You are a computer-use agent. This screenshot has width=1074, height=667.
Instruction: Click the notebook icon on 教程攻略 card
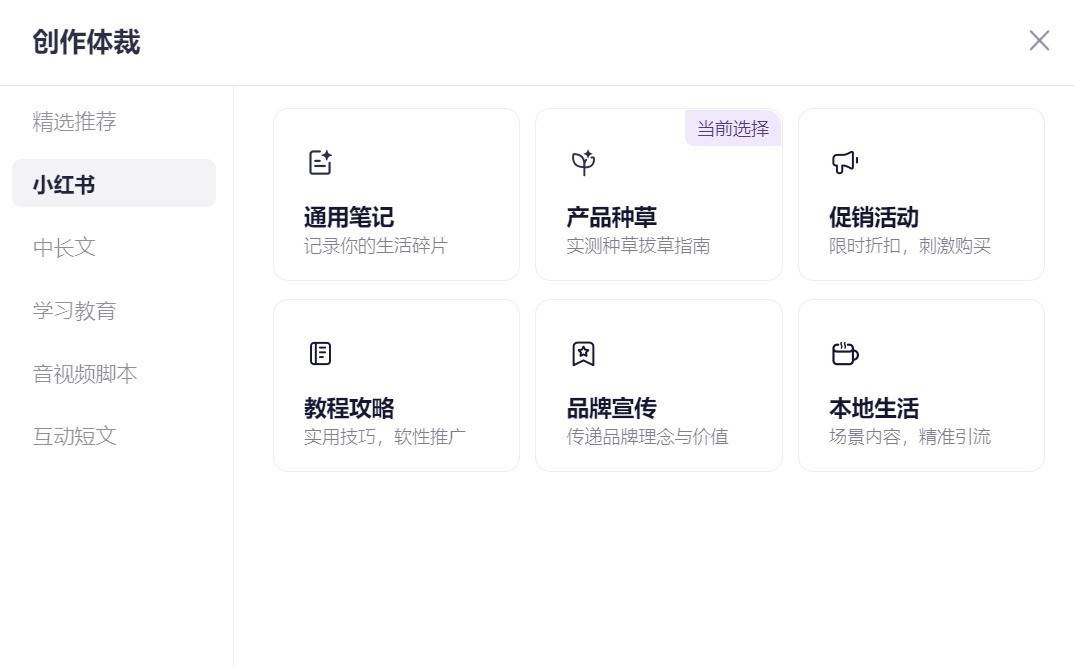coord(320,353)
